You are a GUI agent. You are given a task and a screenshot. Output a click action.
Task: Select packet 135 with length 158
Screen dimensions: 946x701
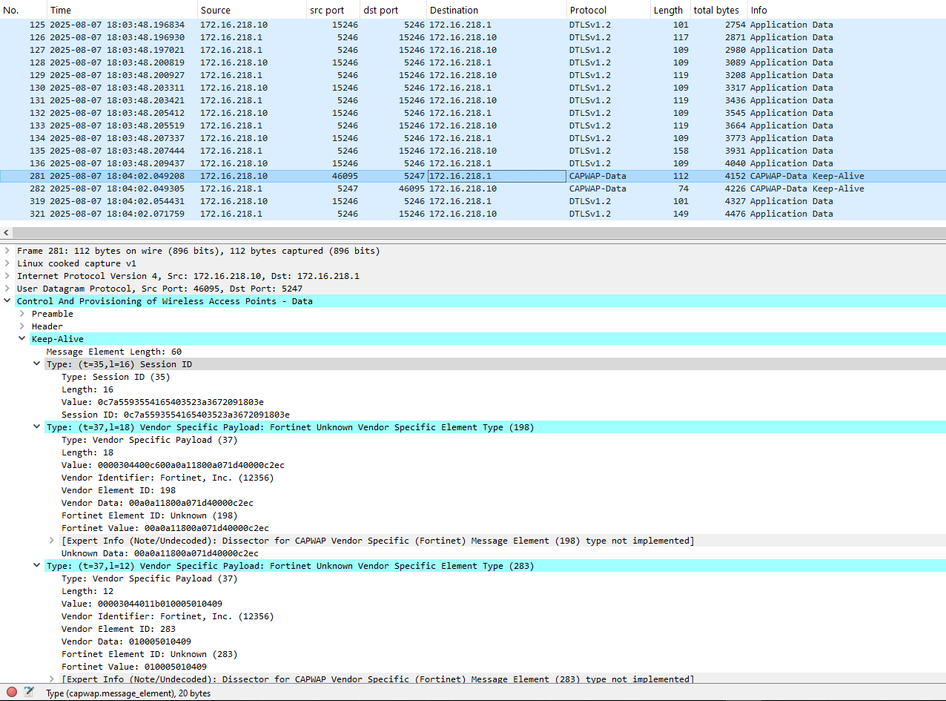[473, 151]
